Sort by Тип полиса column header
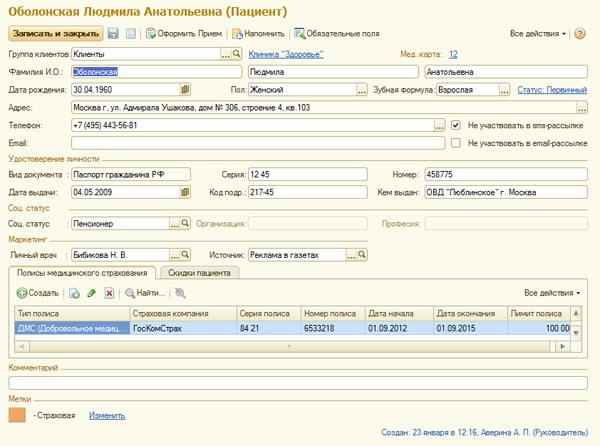Image resolution: width=600 pixels, height=446 pixels. click(72, 314)
